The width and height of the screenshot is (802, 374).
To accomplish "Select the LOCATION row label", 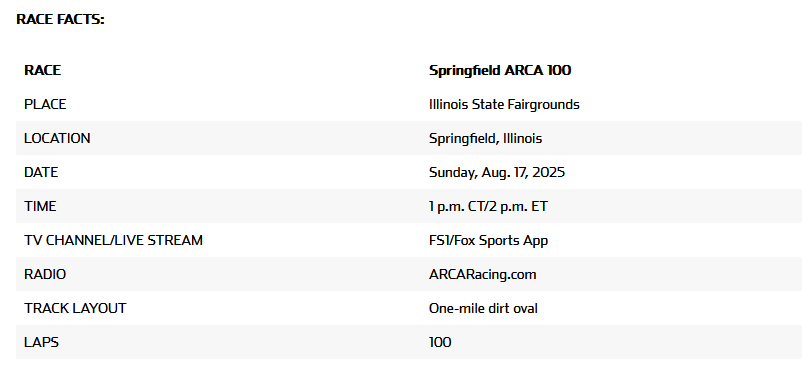I will click(57, 138).
